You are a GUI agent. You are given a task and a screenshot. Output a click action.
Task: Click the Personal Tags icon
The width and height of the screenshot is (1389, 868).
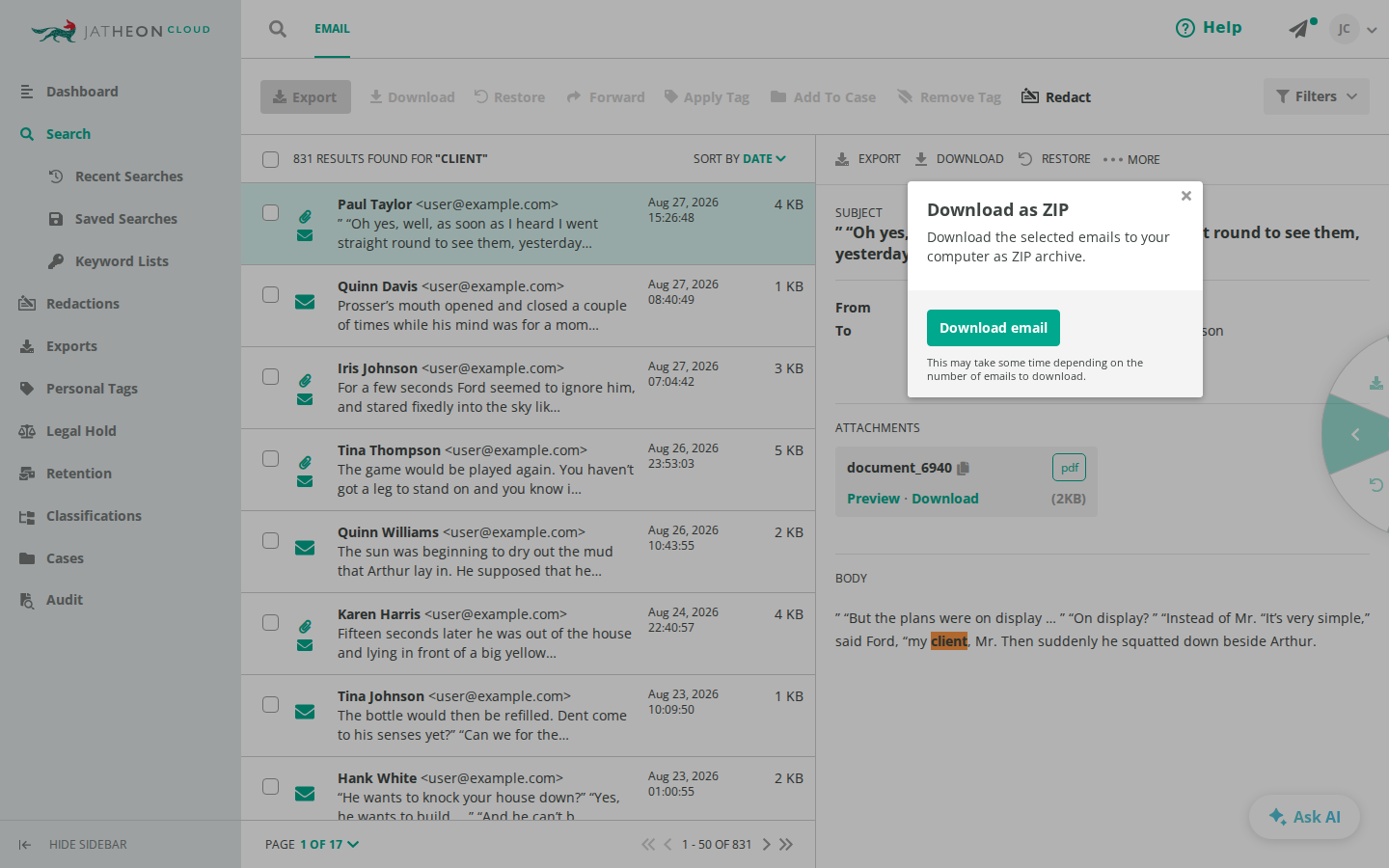(x=27, y=389)
